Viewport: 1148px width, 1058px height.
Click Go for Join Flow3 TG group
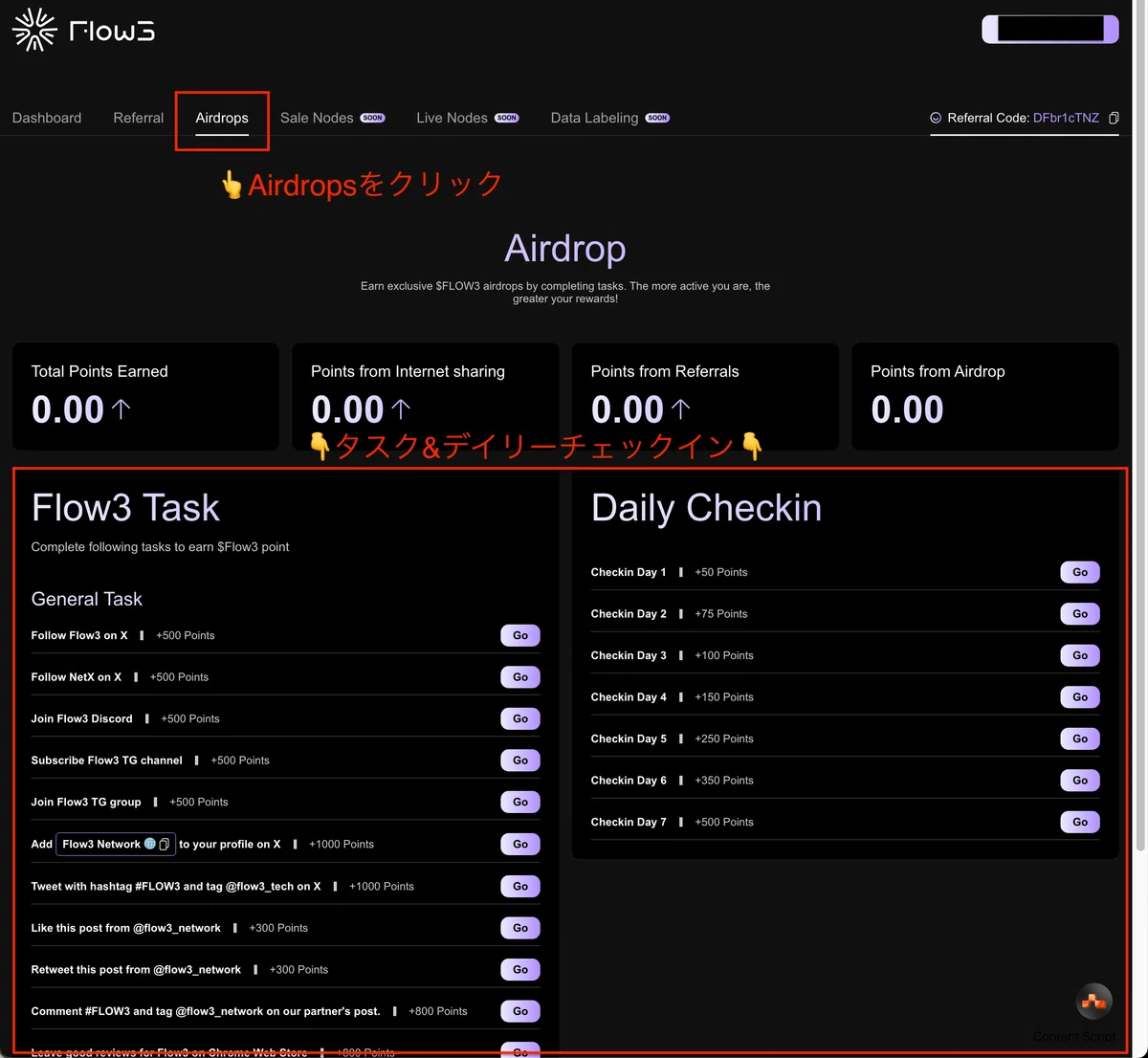coord(520,802)
